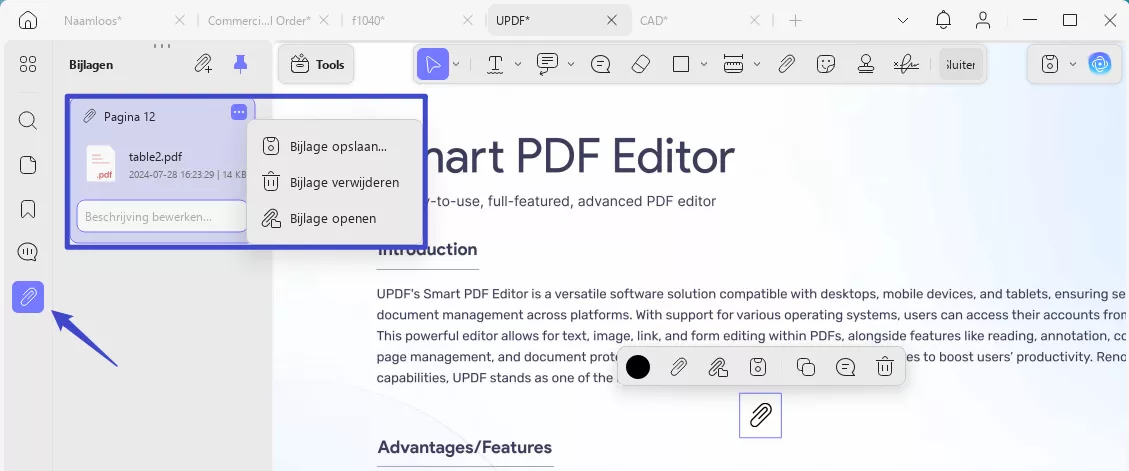Select the text underline markup tool
Viewport: 1129px width, 471px height.
click(x=495, y=64)
